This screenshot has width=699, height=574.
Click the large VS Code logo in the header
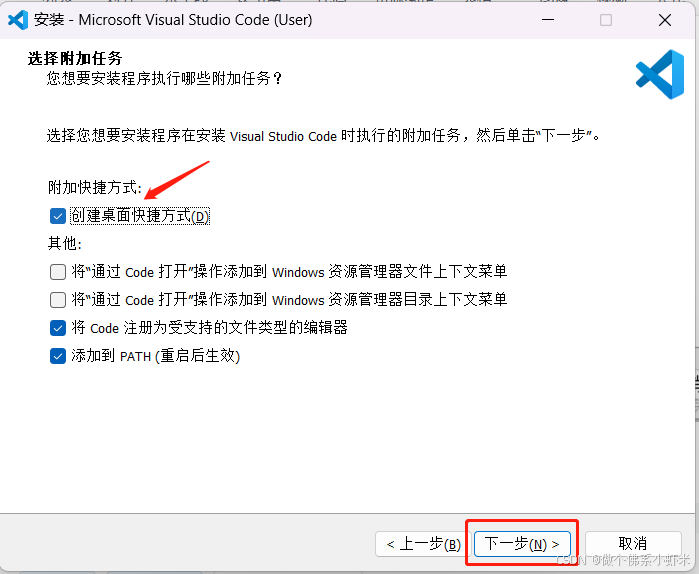(x=660, y=74)
